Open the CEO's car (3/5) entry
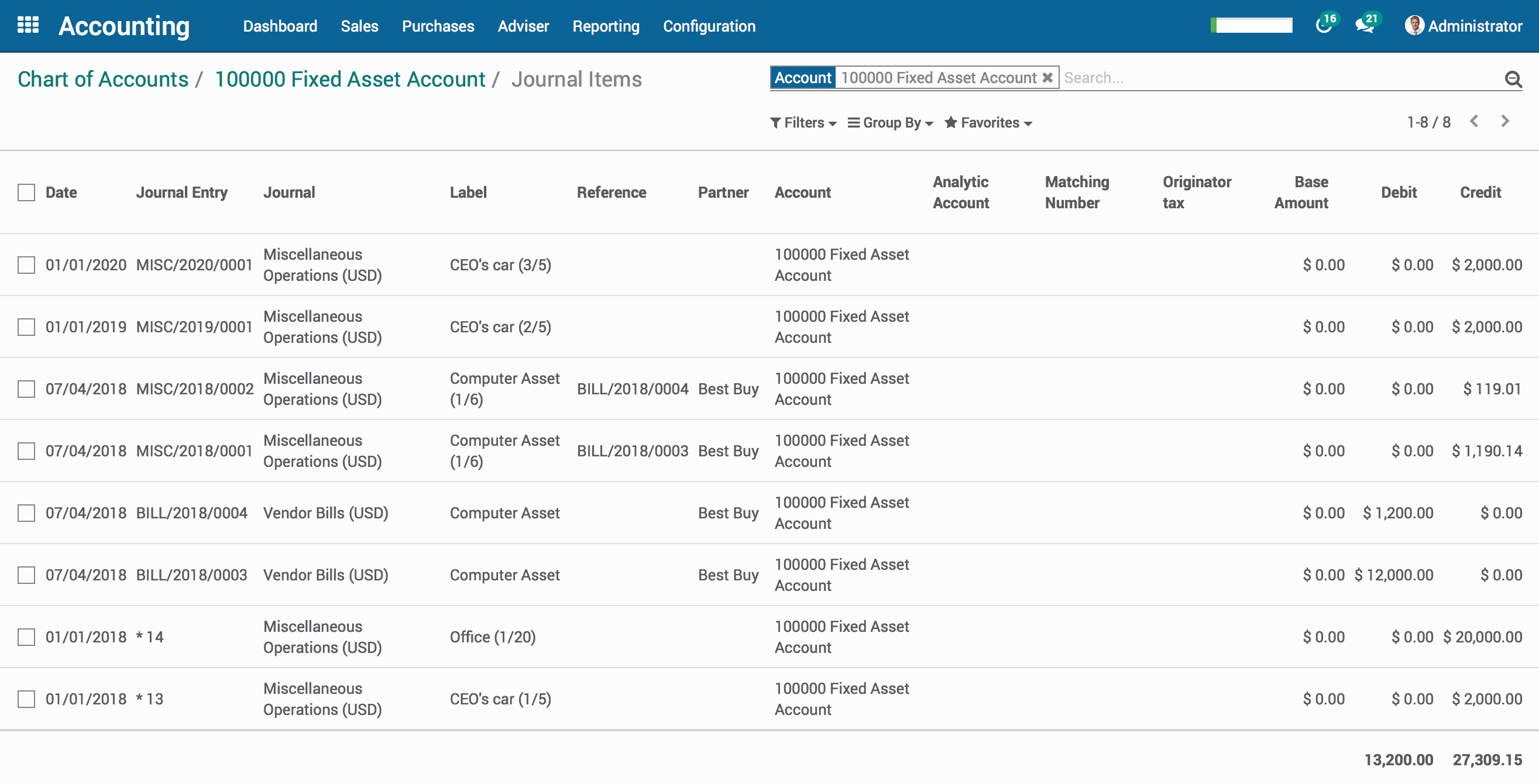The width and height of the screenshot is (1539, 784). pyautogui.click(x=501, y=264)
